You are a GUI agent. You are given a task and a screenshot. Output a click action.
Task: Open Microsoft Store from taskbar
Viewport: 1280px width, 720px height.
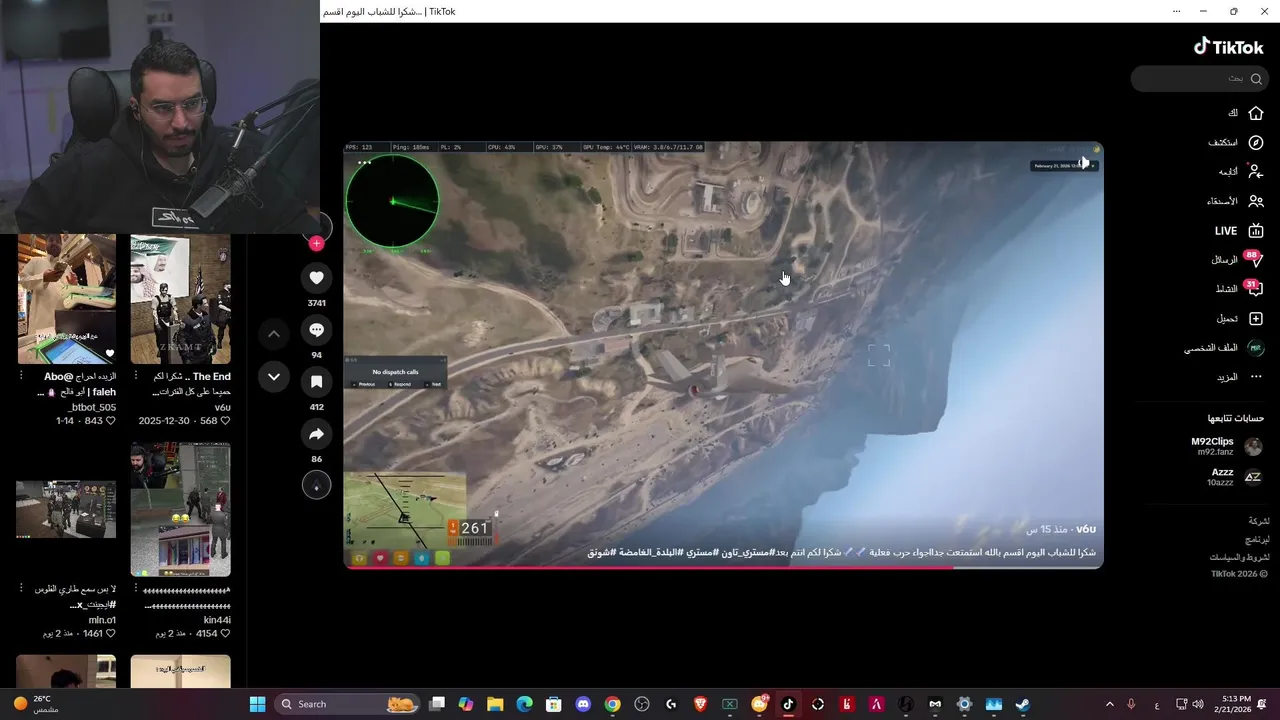tap(554, 704)
